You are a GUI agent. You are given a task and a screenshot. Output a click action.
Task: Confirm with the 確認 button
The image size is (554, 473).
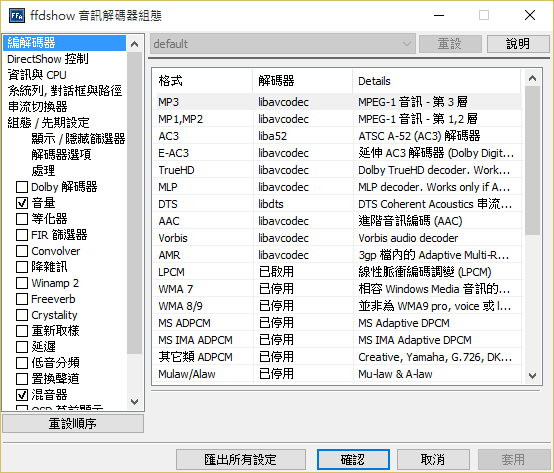[x=353, y=460]
